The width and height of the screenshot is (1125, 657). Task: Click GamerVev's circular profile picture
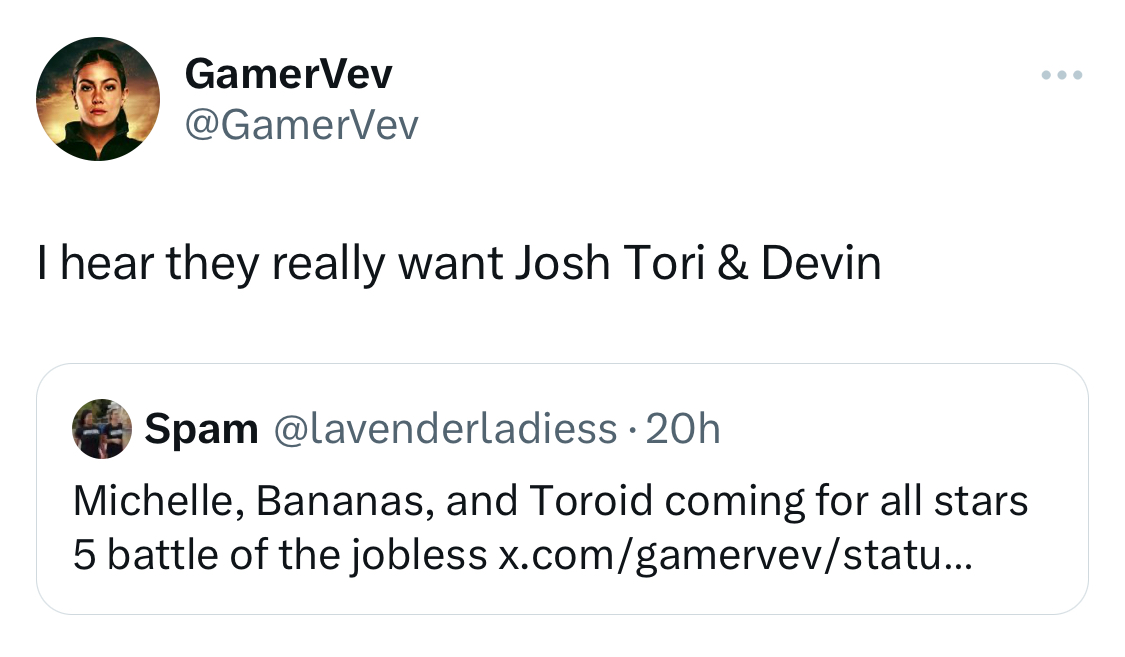(98, 99)
